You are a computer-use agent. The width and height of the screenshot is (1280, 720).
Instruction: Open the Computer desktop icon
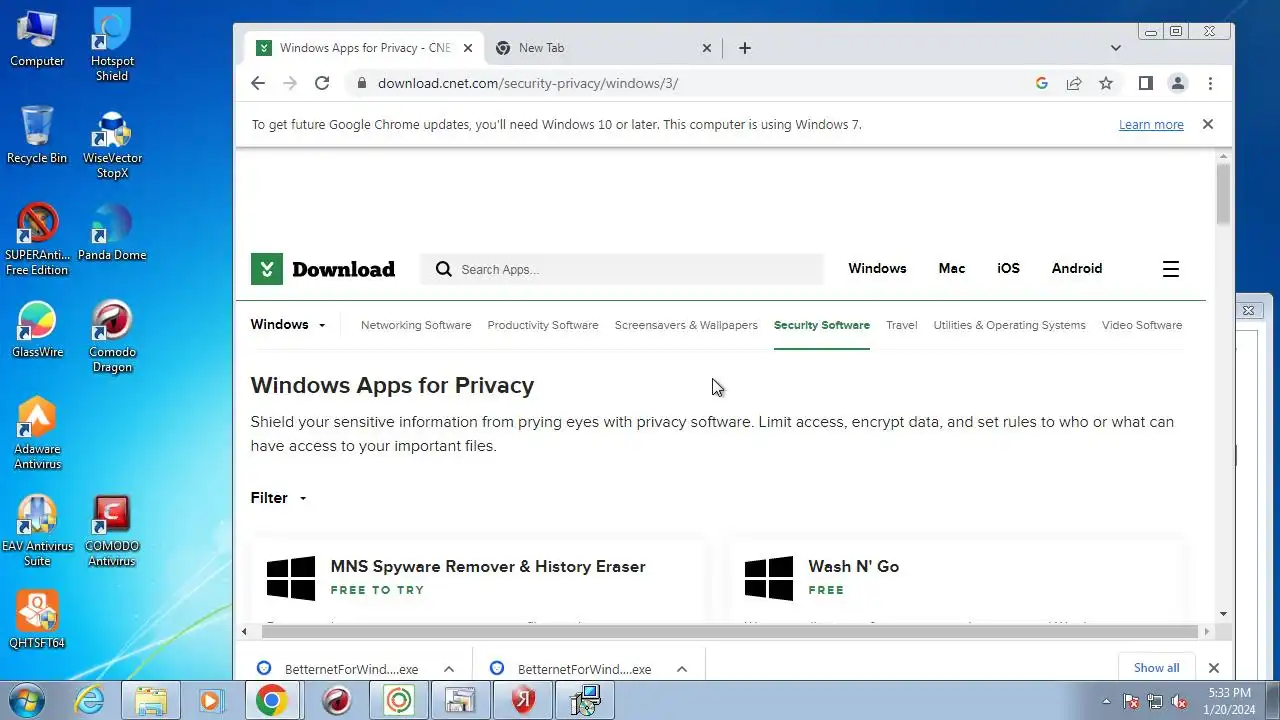pyautogui.click(x=37, y=38)
